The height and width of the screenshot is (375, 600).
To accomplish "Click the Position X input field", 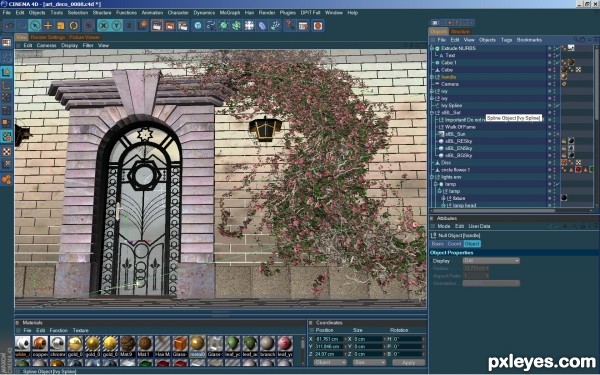I will (x=329, y=339).
